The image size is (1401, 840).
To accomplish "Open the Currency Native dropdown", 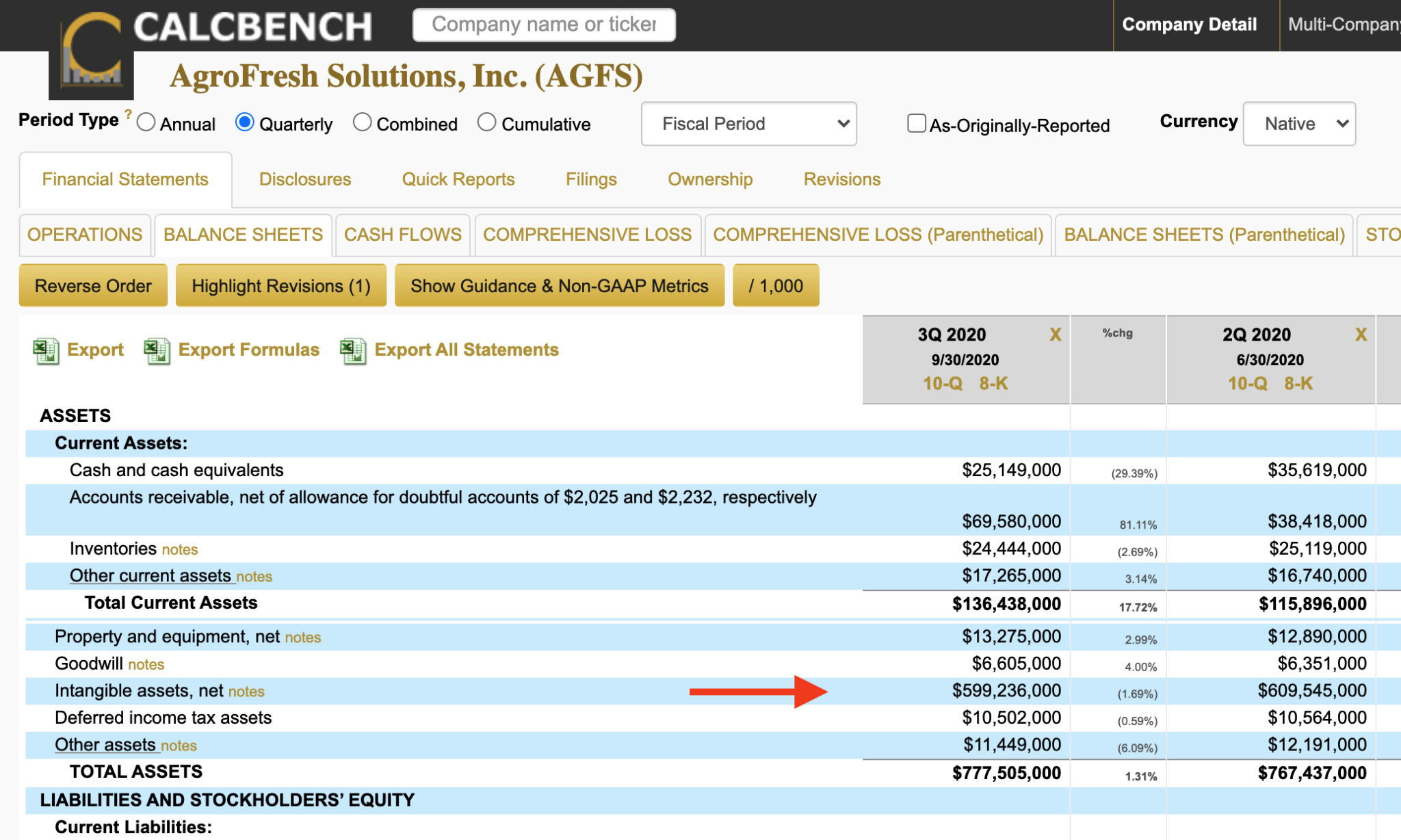I will click(x=1298, y=124).
